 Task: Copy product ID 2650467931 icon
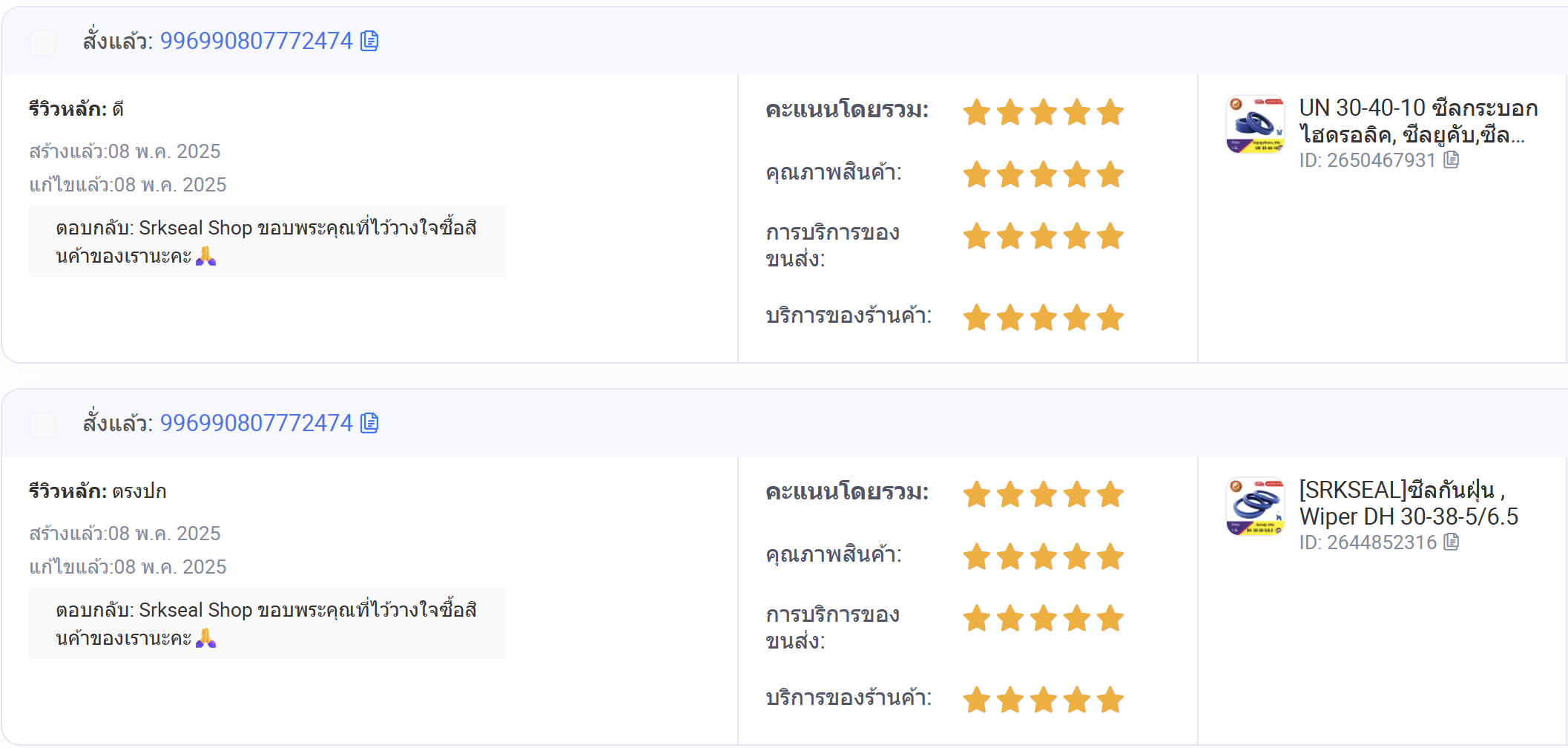tap(1452, 160)
